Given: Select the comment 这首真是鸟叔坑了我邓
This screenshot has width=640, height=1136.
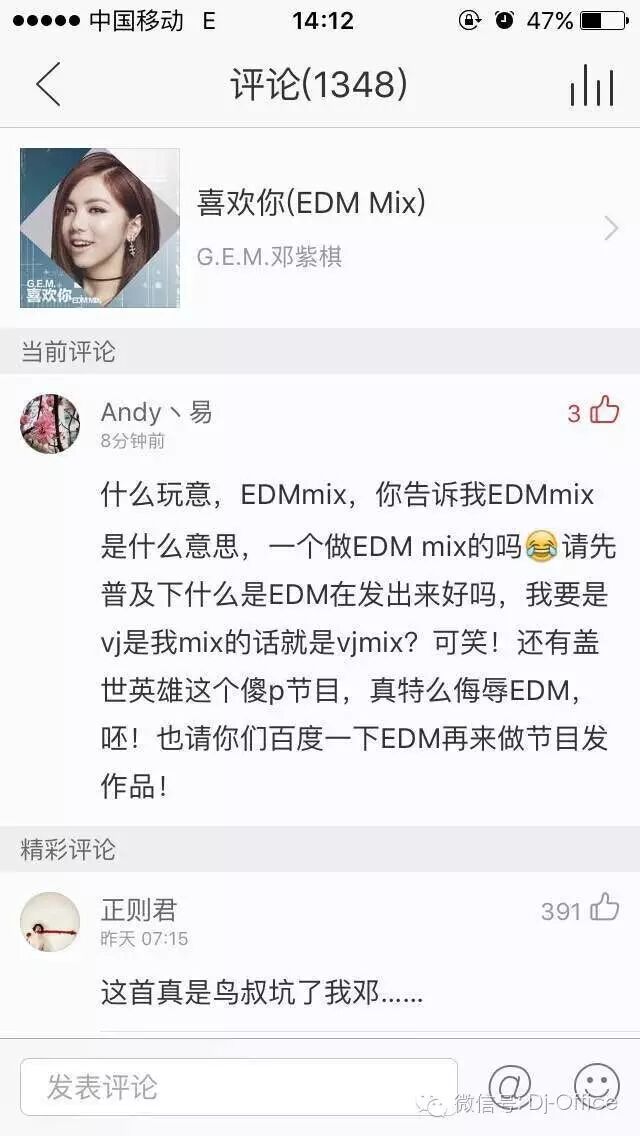Looking at the screenshot, I should coord(262,993).
